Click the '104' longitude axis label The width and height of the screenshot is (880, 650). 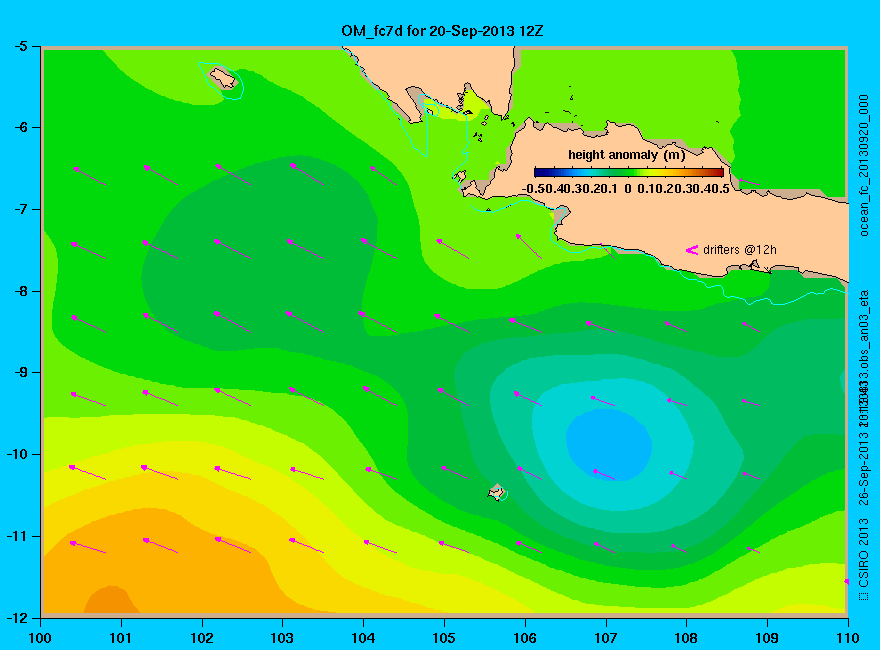click(363, 638)
